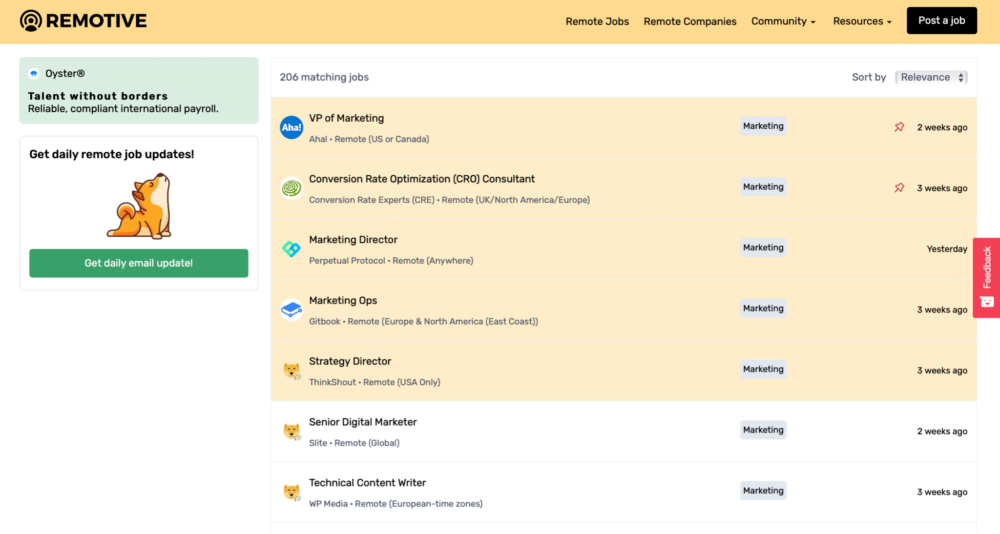Click the pin icon on CRO Consultant row
This screenshot has width=1000, height=534.
click(x=899, y=188)
